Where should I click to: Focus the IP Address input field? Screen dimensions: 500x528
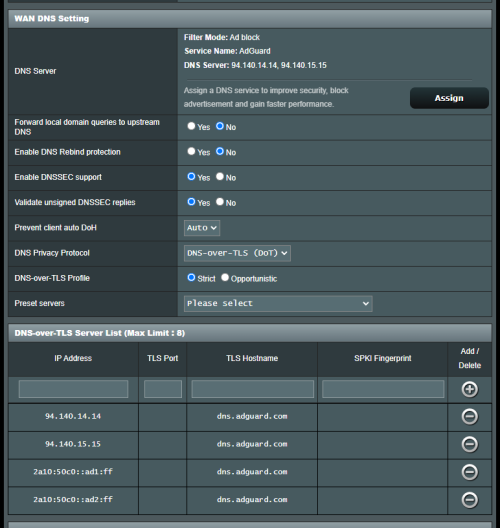(73, 389)
